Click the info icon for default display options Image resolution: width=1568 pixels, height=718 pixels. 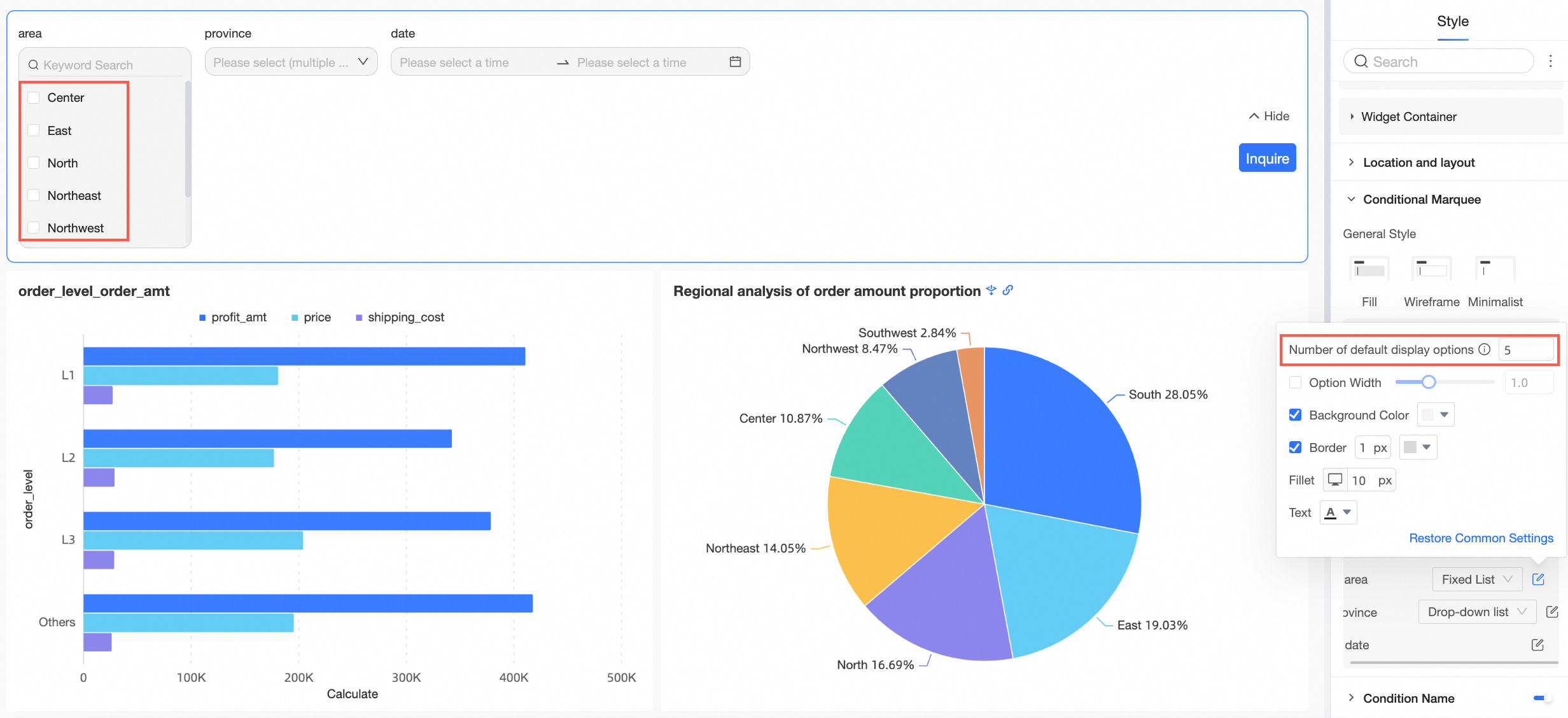[x=1485, y=349]
